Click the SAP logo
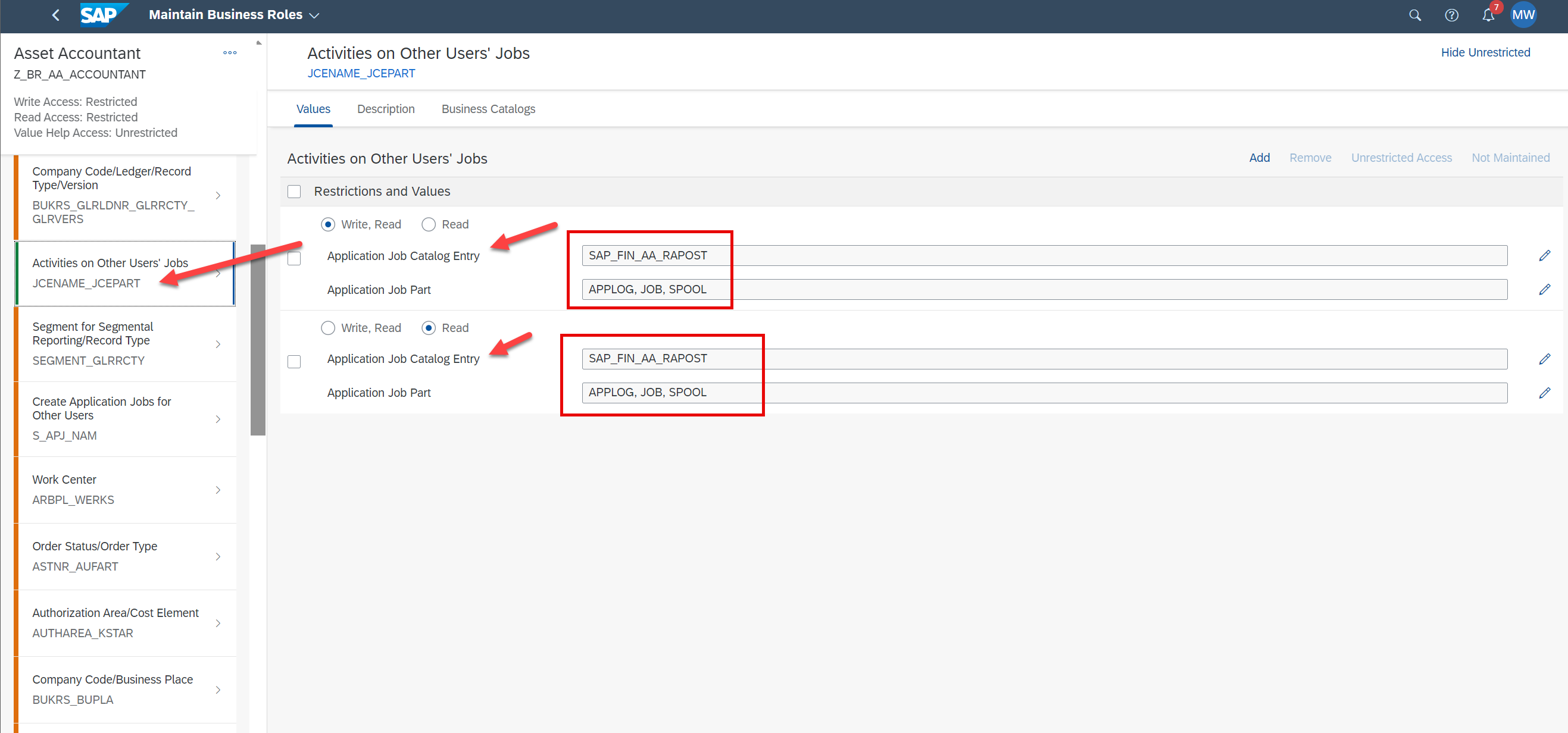This screenshot has height=733, width=1568. point(104,15)
